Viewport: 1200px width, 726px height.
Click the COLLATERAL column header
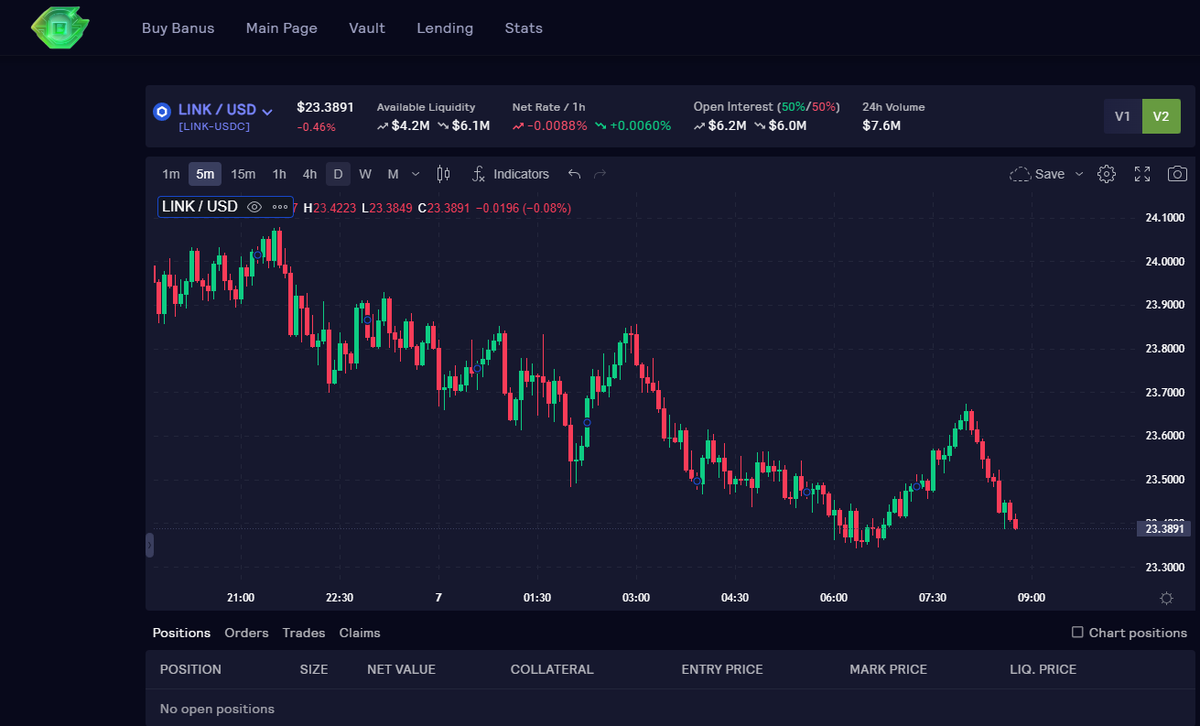(x=552, y=669)
